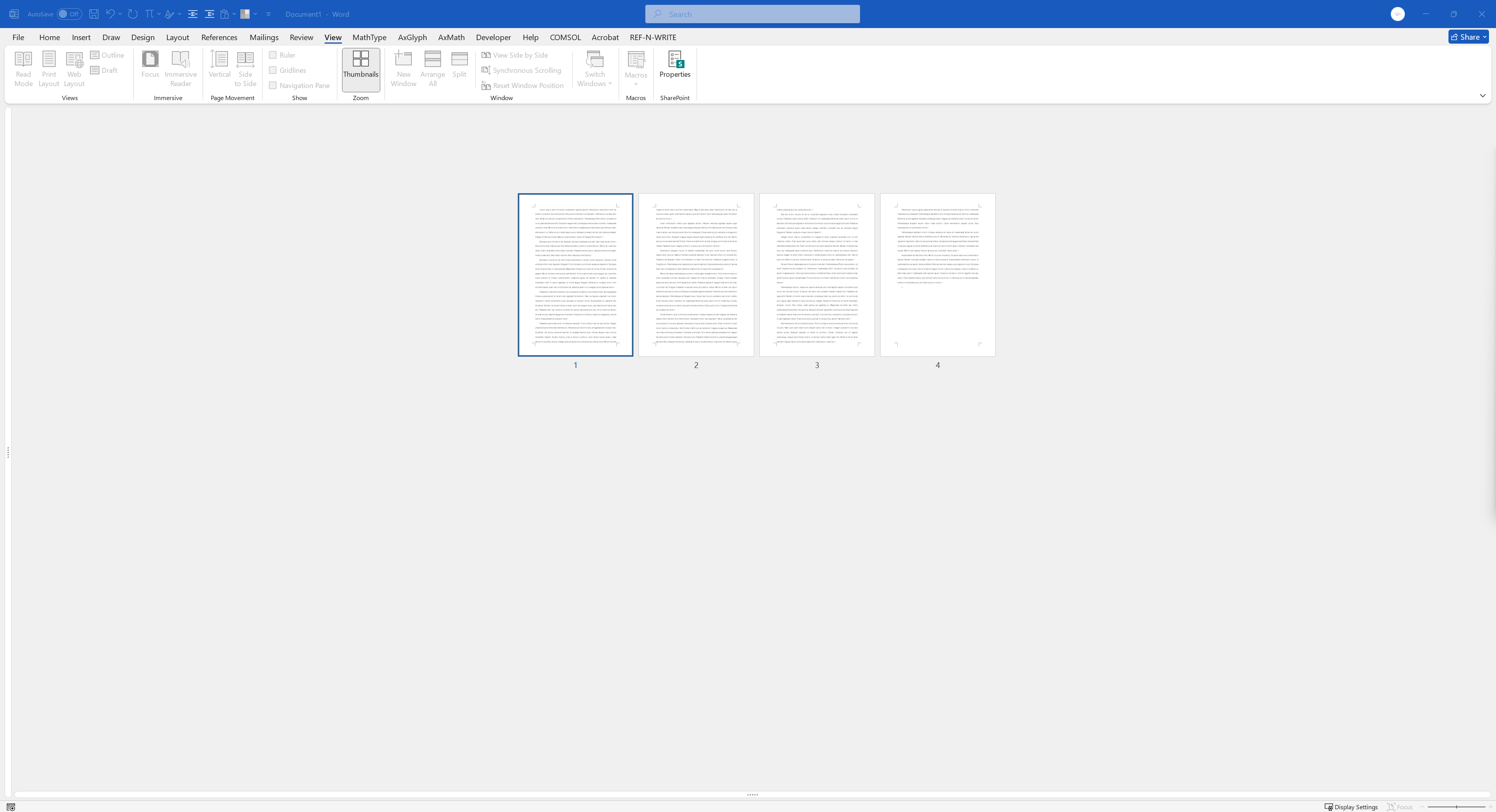Image resolution: width=1496 pixels, height=812 pixels.
Task: Select Side to Side page movement
Action: (x=245, y=69)
